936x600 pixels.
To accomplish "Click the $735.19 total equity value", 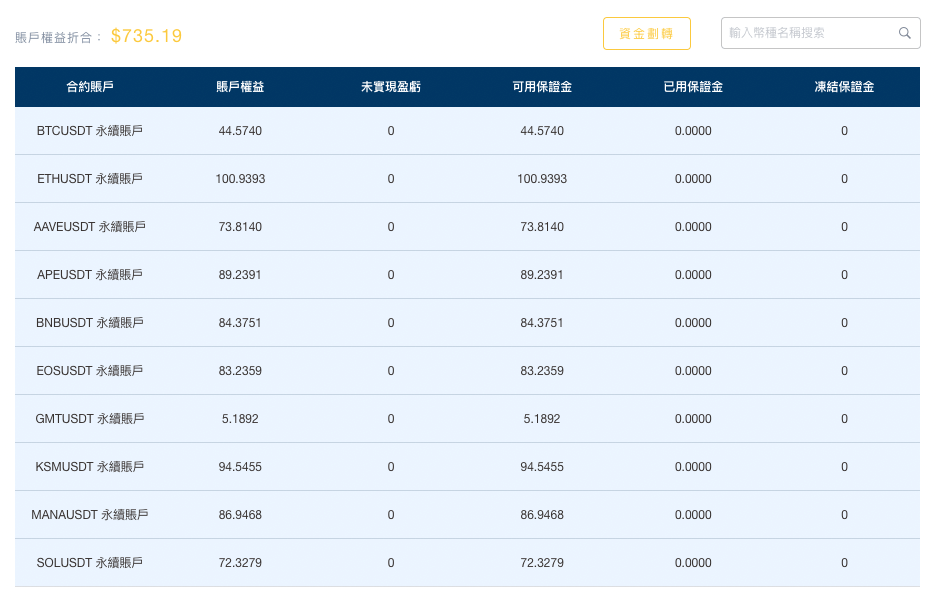I will [x=147, y=36].
